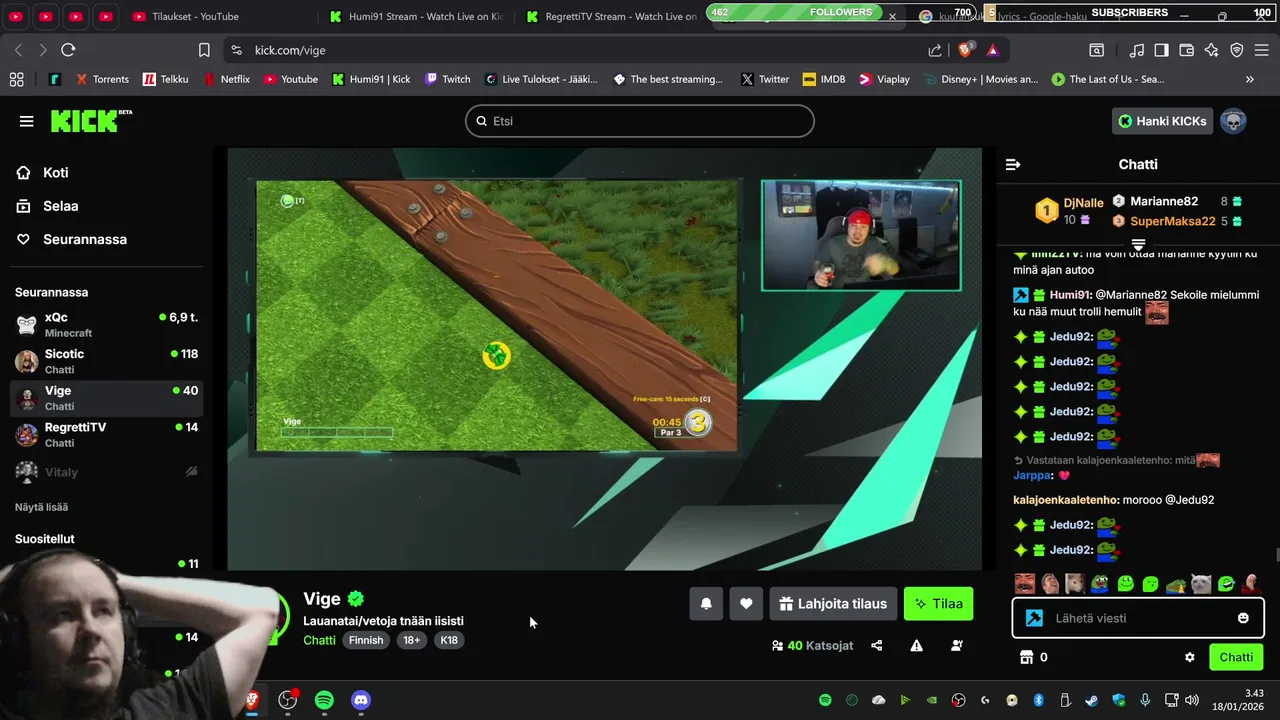The width and height of the screenshot is (1280, 720).
Task: Open RegrettiTV channel in followed list
Action: click(107, 434)
